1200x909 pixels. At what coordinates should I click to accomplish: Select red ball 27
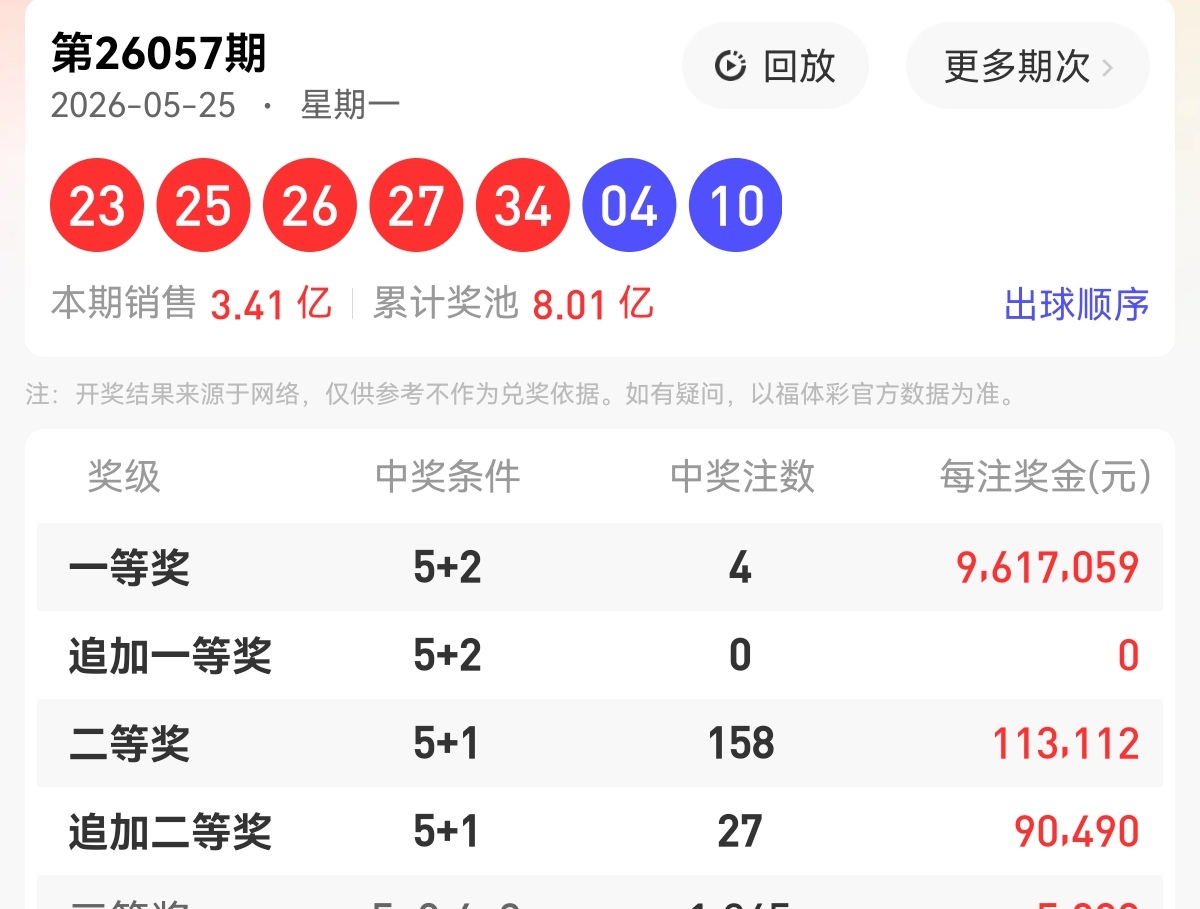[416, 206]
